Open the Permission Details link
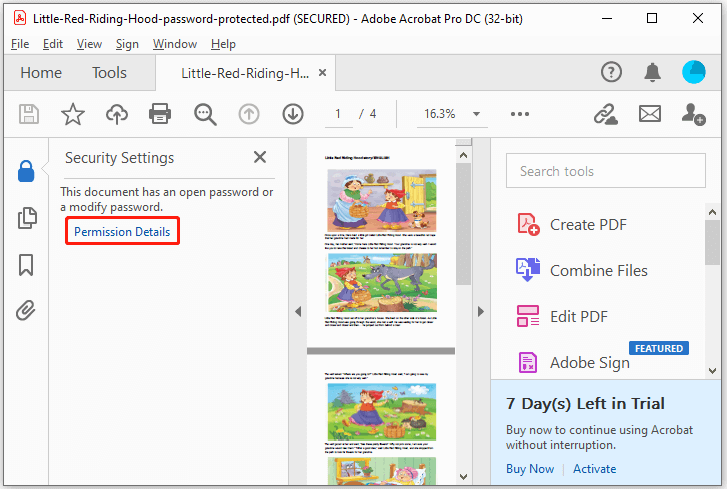This screenshot has height=489, width=727. click(x=122, y=231)
